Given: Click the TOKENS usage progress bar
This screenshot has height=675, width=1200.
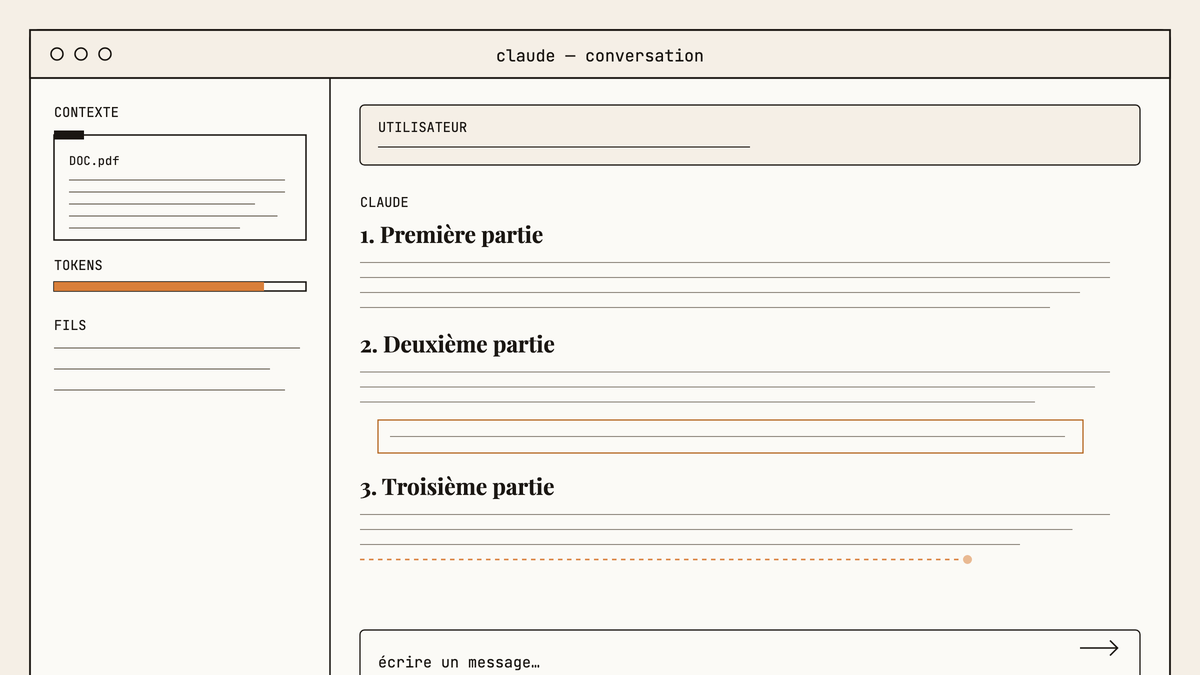Looking at the screenshot, I should coord(180,286).
